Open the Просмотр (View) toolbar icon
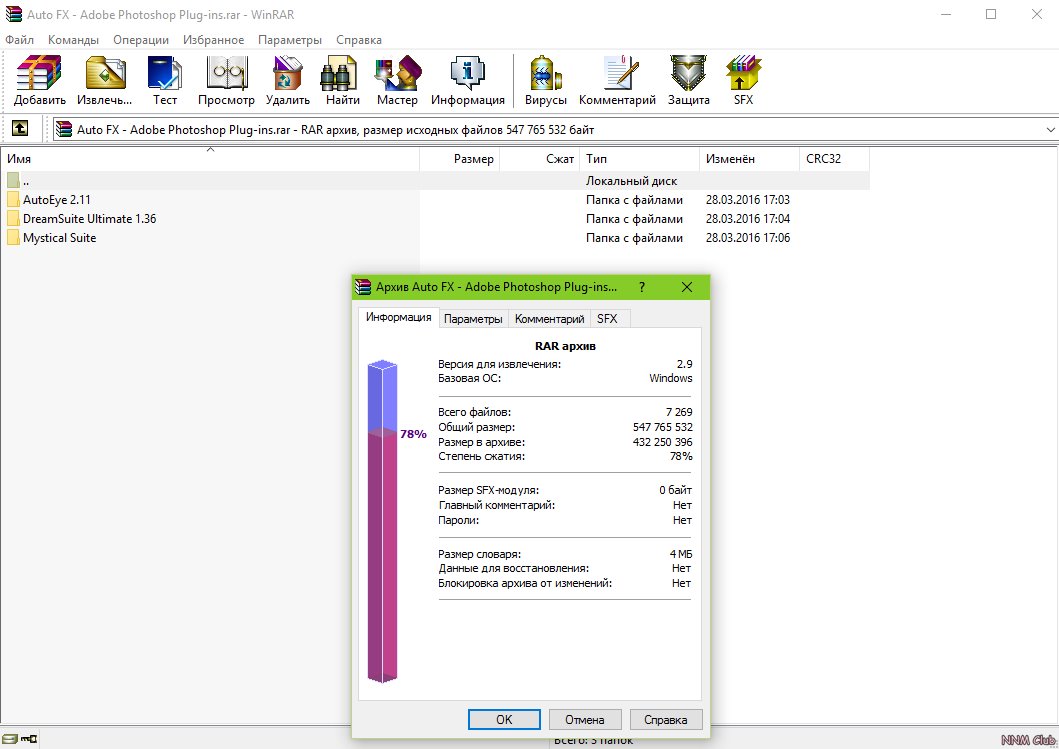Screen dimensions: 1059x749 click(226, 76)
